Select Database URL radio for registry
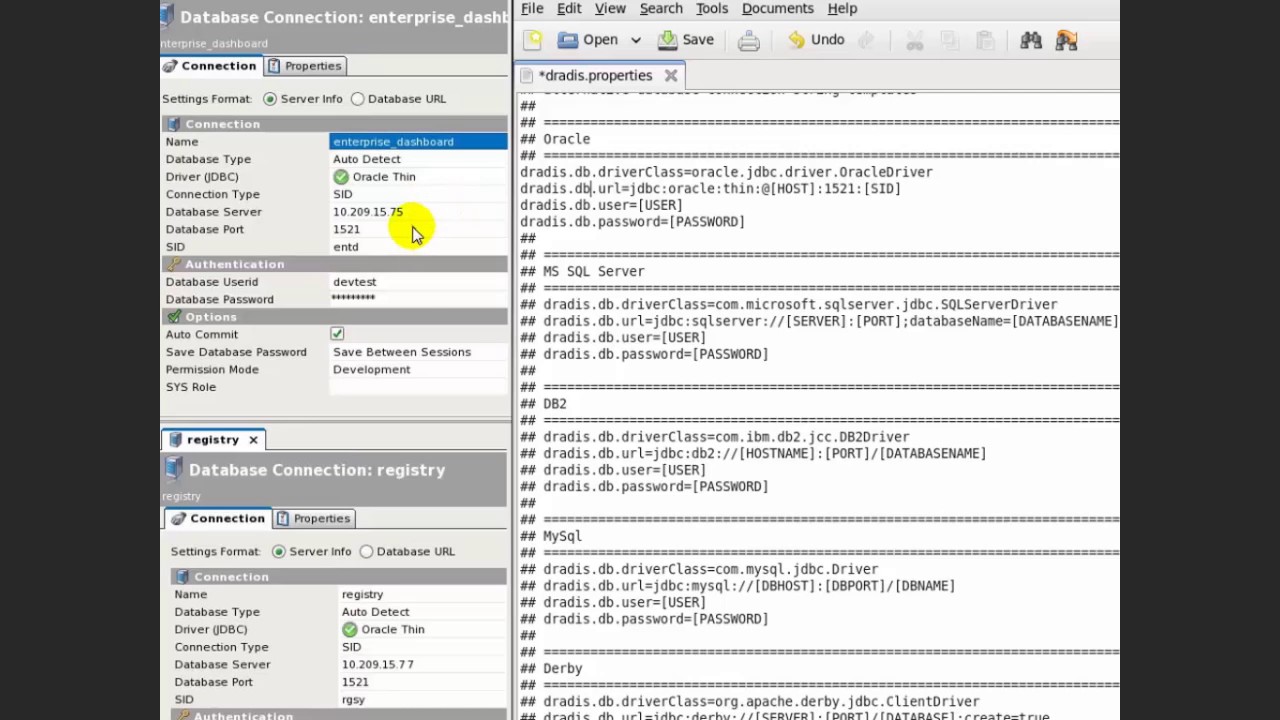This screenshot has height=720, width=1280. [367, 552]
